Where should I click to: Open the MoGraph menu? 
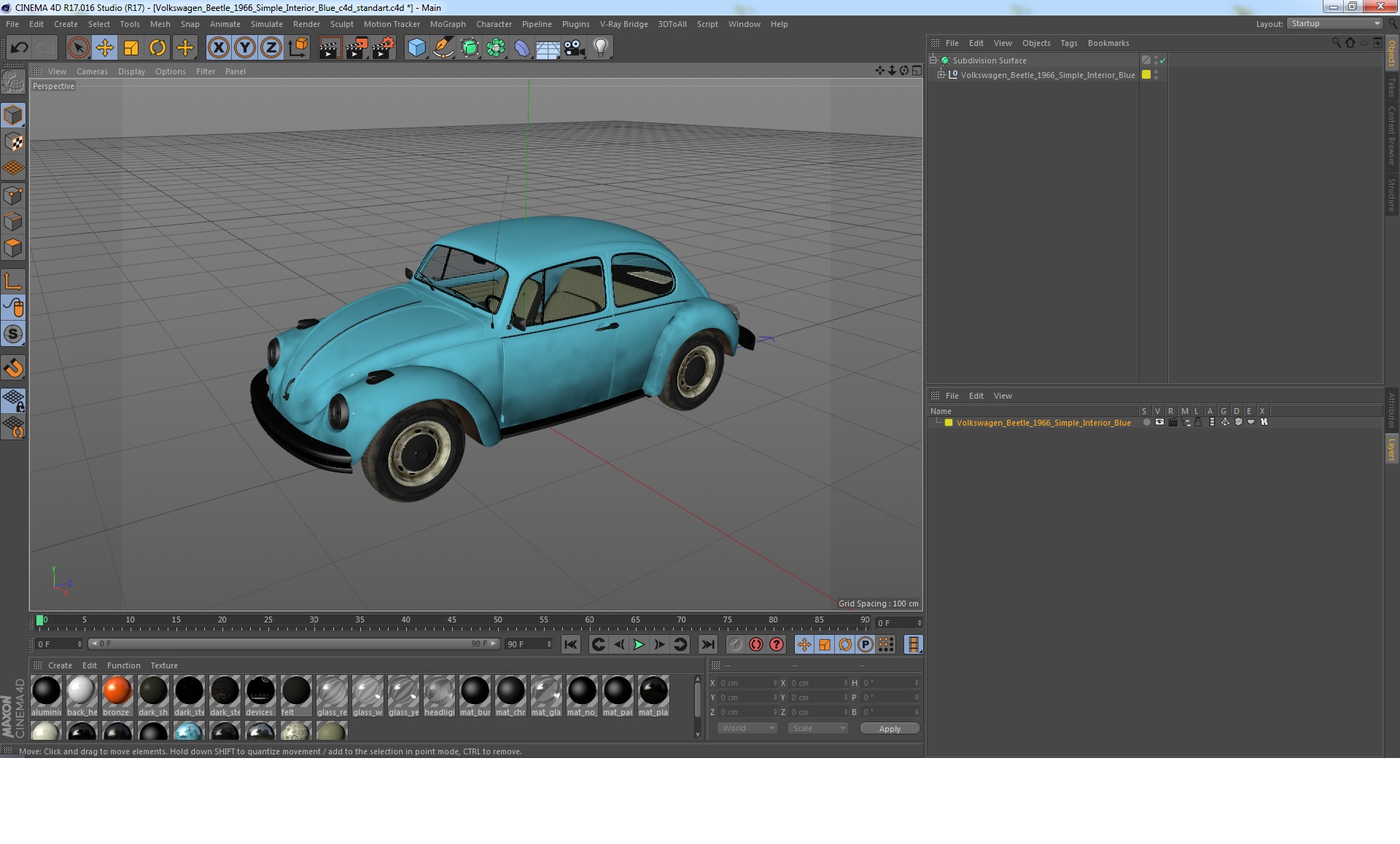click(x=447, y=24)
